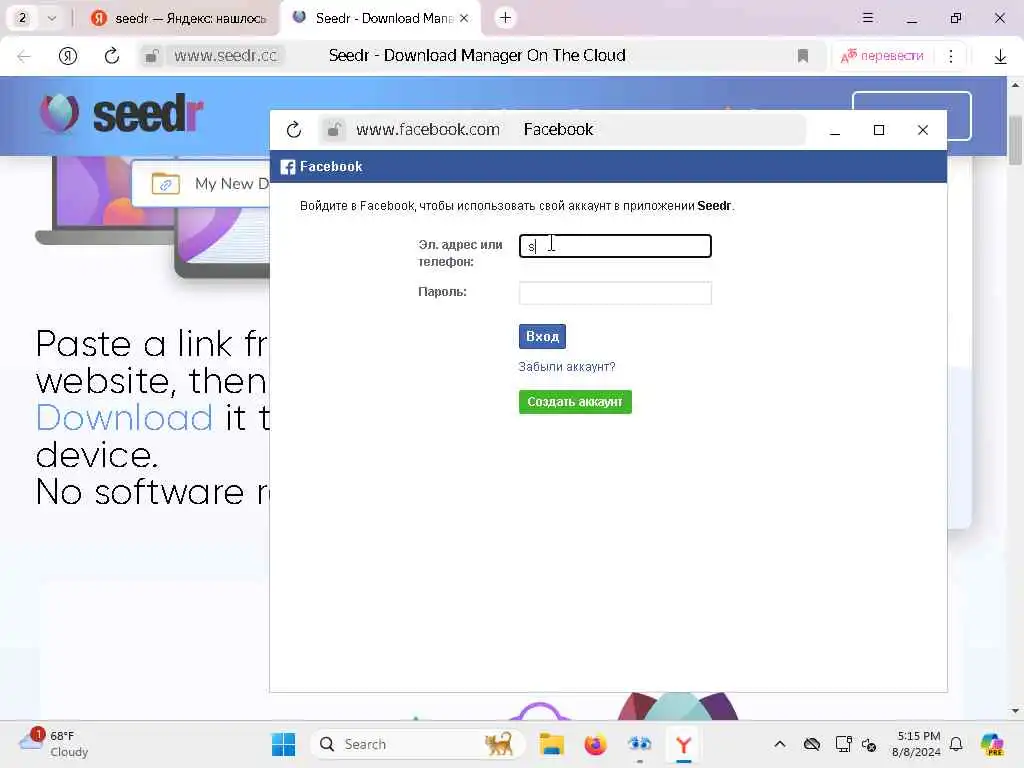
Task: Click the Copilot icon in taskbar corner
Action: [x=992, y=744]
